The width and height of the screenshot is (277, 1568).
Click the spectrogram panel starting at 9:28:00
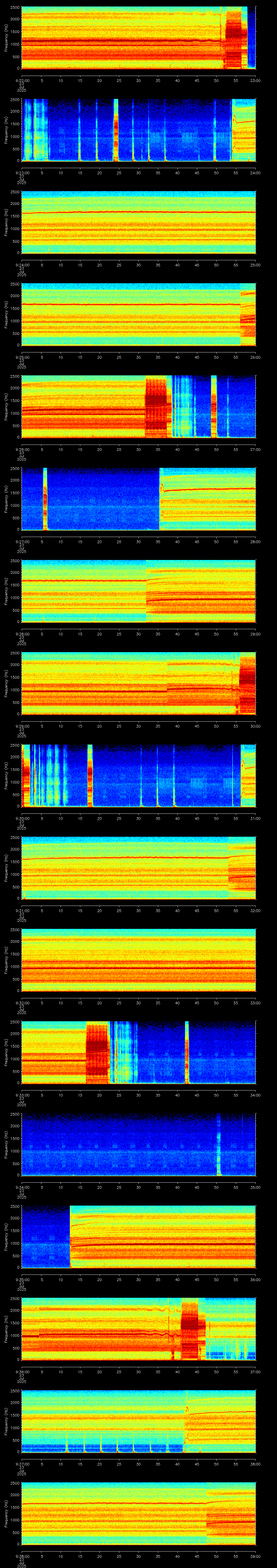pos(138,592)
